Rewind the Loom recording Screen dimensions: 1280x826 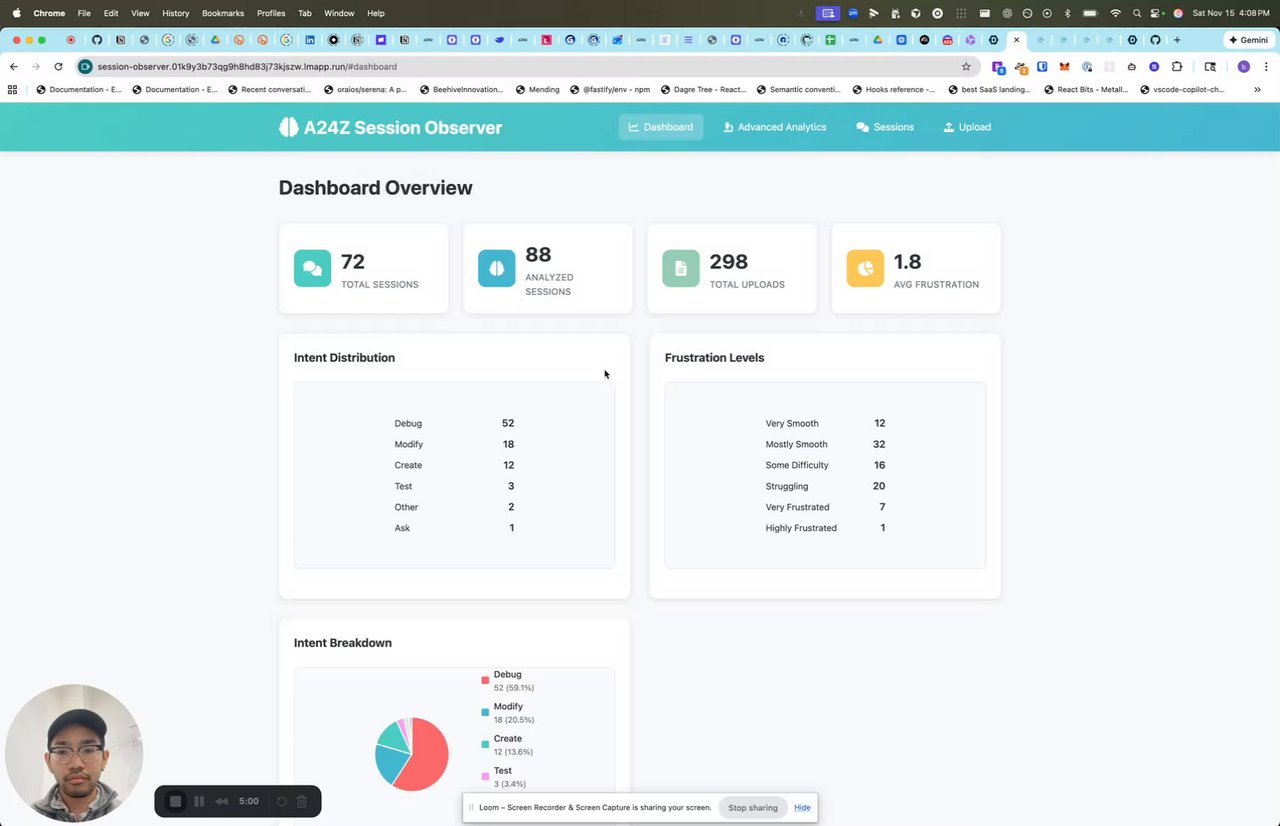click(222, 801)
